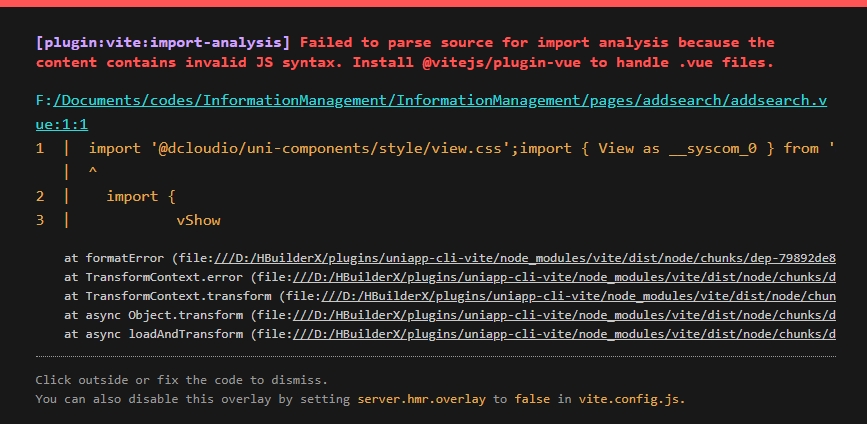This screenshot has height=424, width=867.
Task: Open the async loadAndTransform file link
Action: pyautogui.click(x=564, y=334)
